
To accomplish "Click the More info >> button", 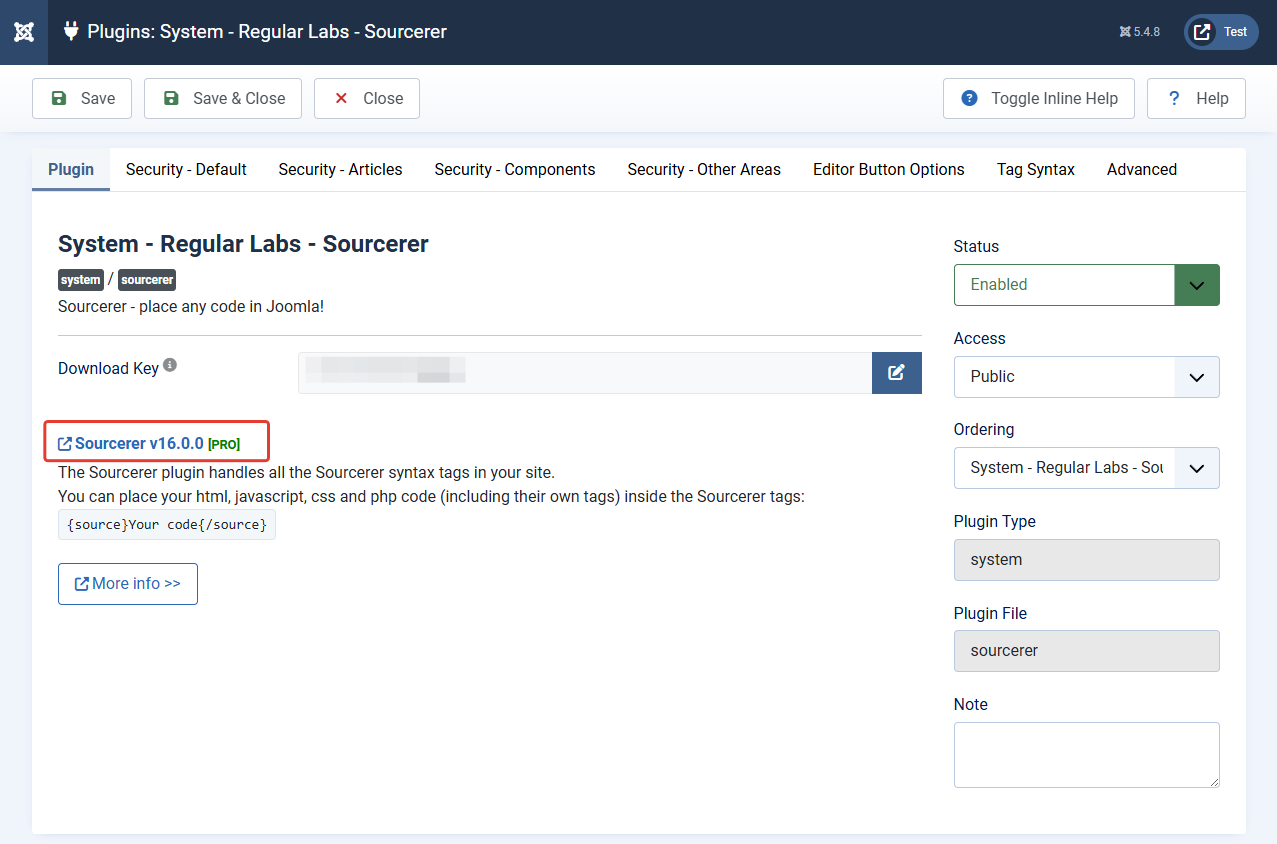I will click(x=128, y=584).
